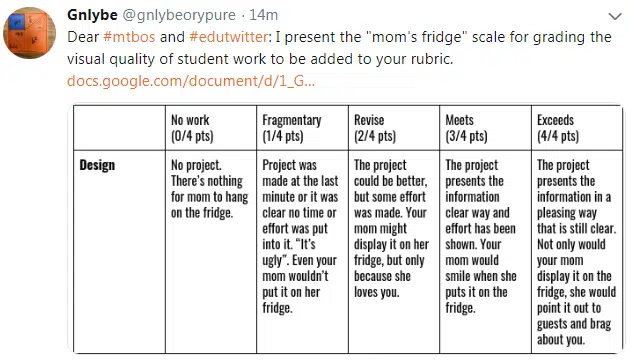Click the empty top-left rubric cell
The height and width of the screenshot is (361, 632).
click(119, 128)
